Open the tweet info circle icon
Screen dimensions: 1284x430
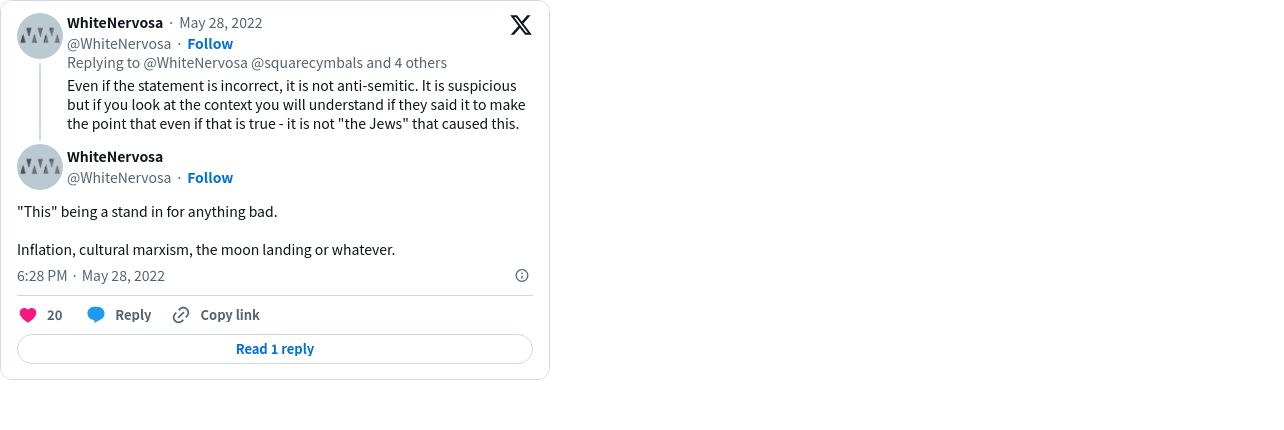tap(522, 276)
